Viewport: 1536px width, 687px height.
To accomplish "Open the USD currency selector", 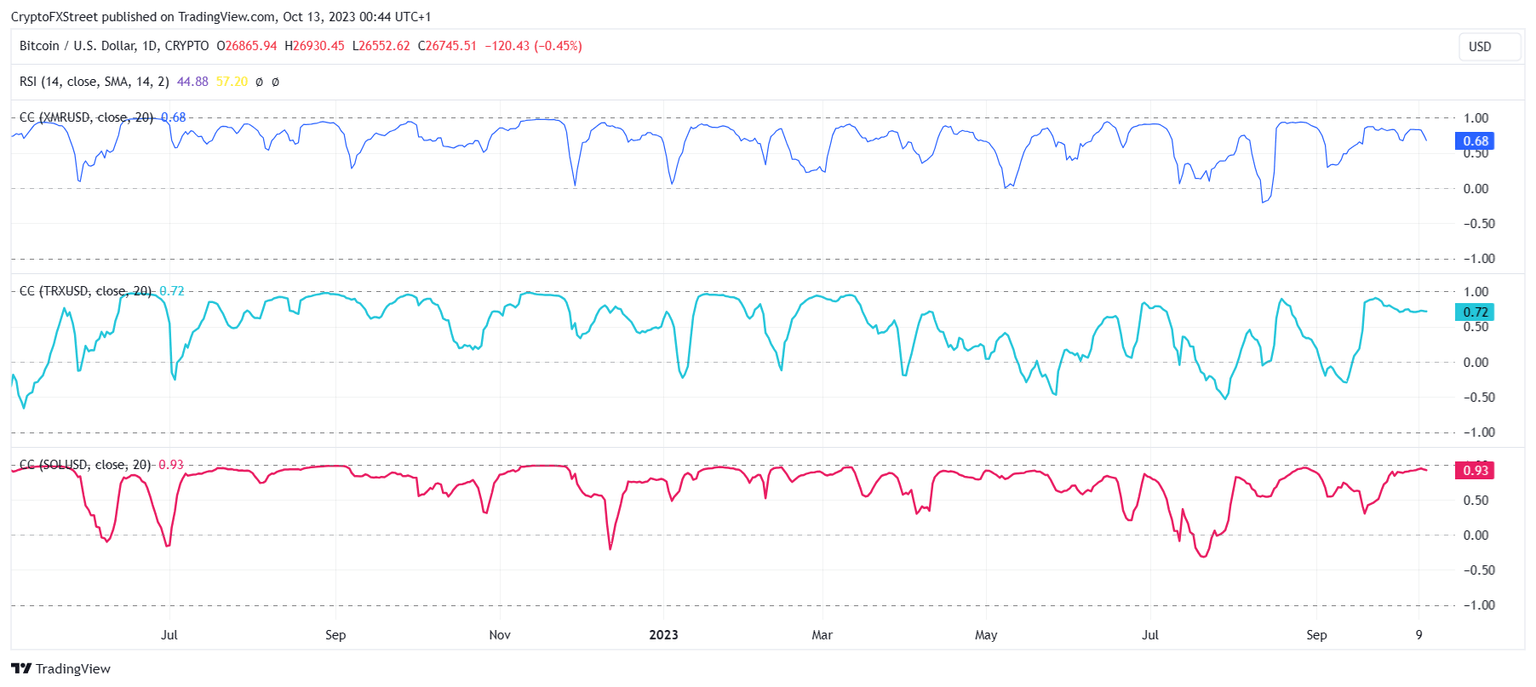I will pyautogui.click(x=1489, y=46).
